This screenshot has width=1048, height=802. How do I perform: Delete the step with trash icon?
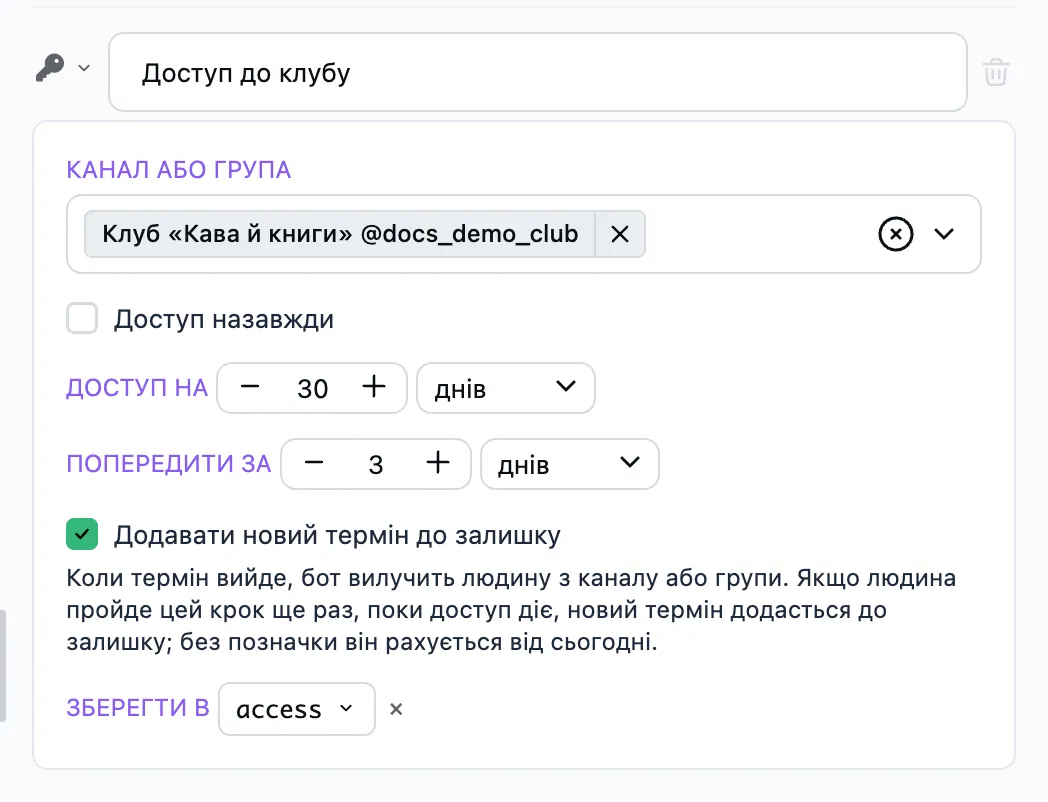995,72
